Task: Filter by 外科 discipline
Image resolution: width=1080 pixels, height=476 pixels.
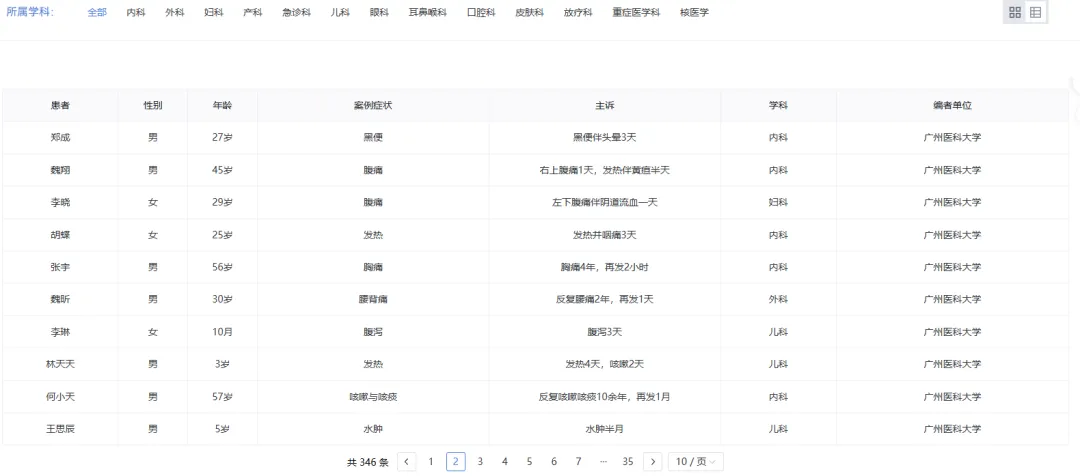Action: tap(175, 12)
